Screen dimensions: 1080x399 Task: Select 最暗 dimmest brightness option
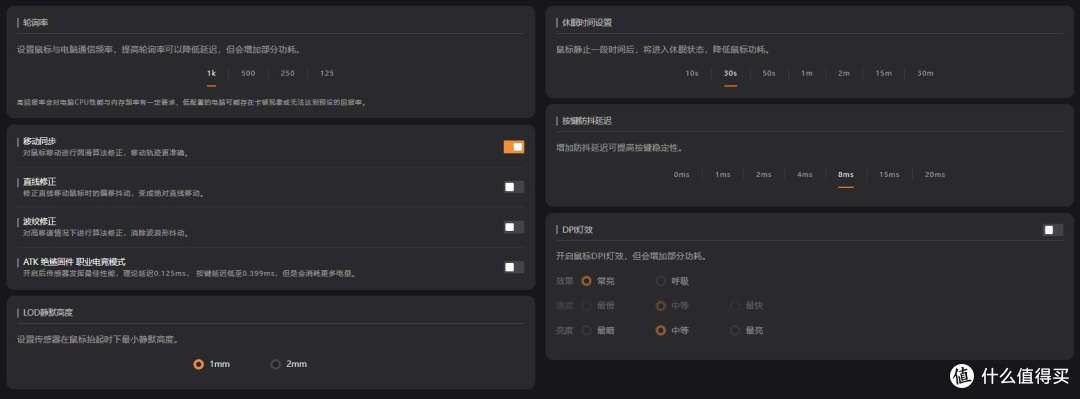click(x=597, y=330)
